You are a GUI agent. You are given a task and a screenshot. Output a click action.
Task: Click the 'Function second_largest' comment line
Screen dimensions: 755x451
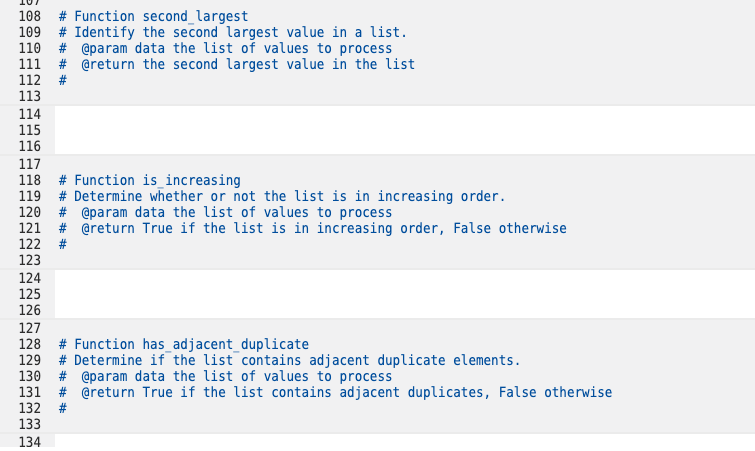click(154, 16)
